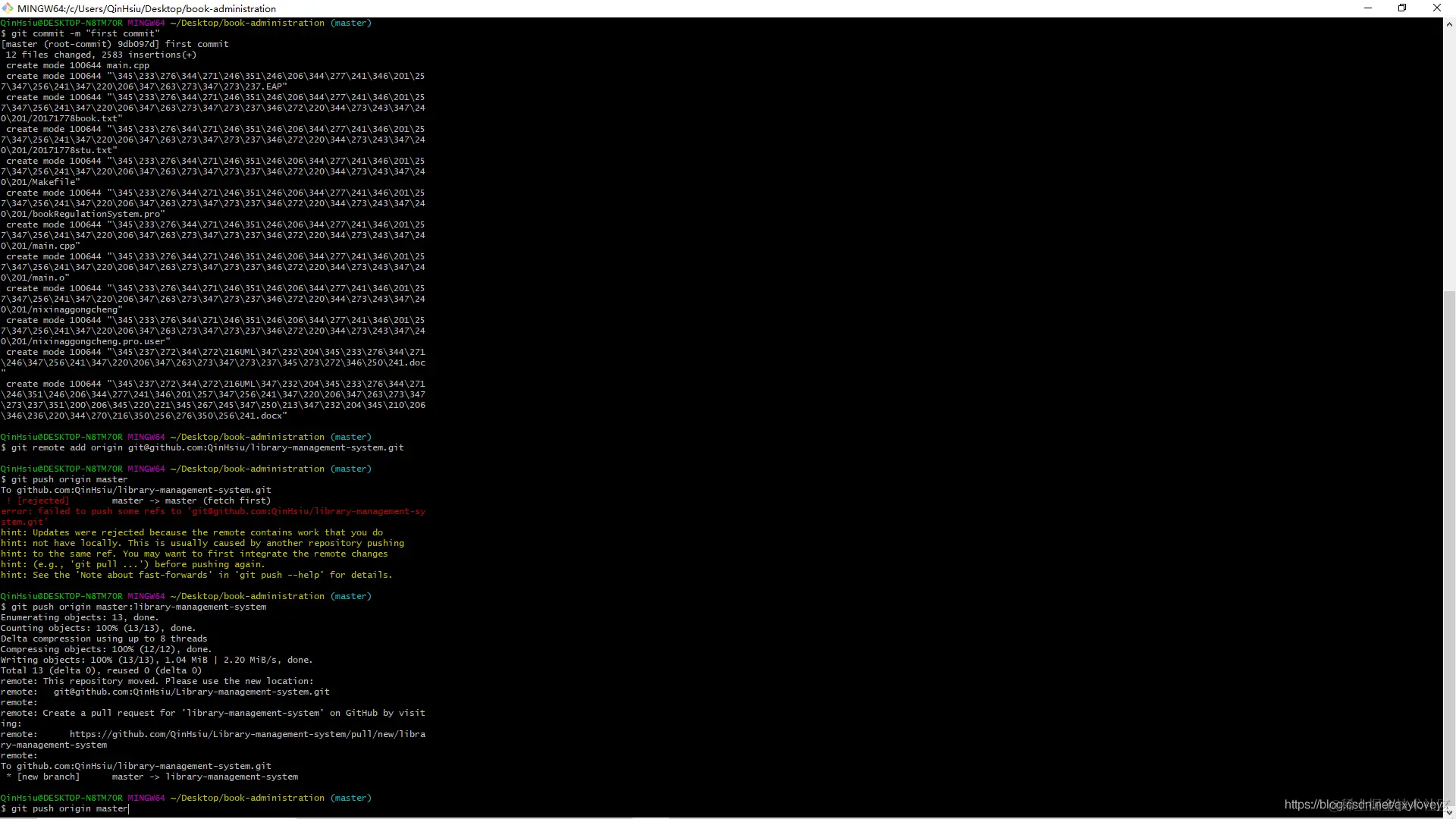This screenshot has height=819, width=1456.
Task: Click the scrollbar down arrow
Action: point(1449,811)
